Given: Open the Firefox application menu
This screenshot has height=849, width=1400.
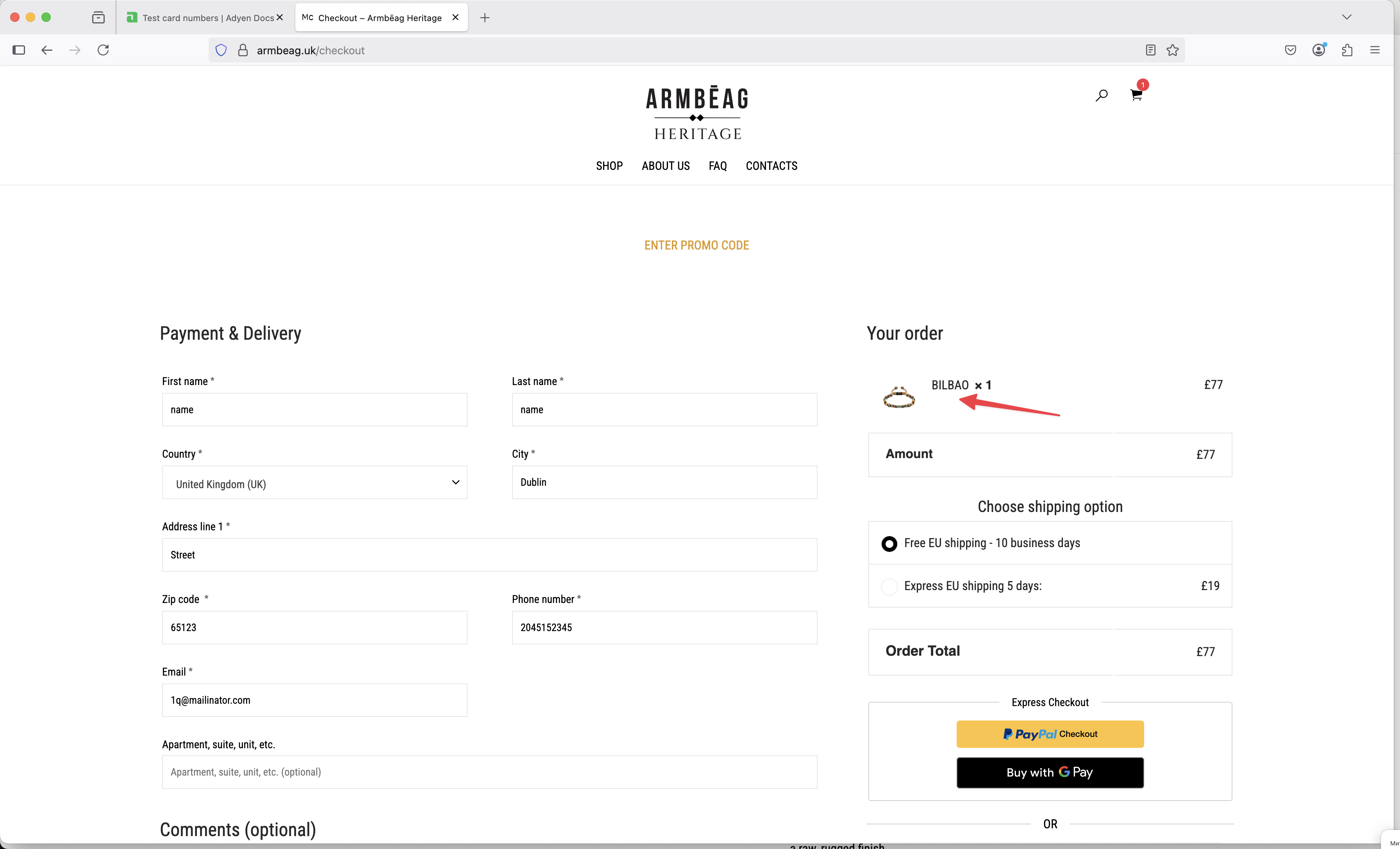Looking at the screenshot, I should (x=1375, y=50).
